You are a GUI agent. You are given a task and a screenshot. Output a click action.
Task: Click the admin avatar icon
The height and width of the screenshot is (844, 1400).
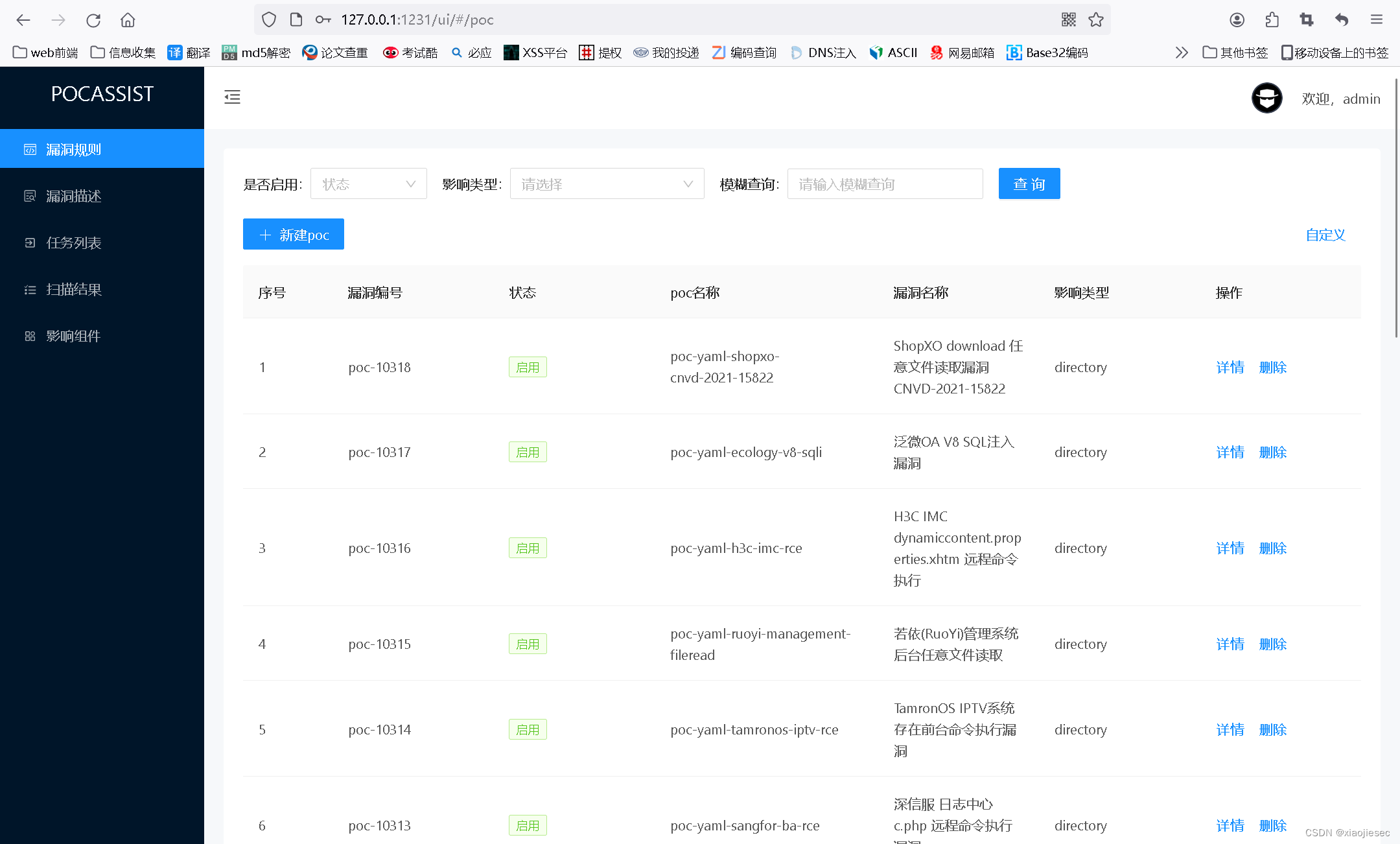[x=1266, y=99]
